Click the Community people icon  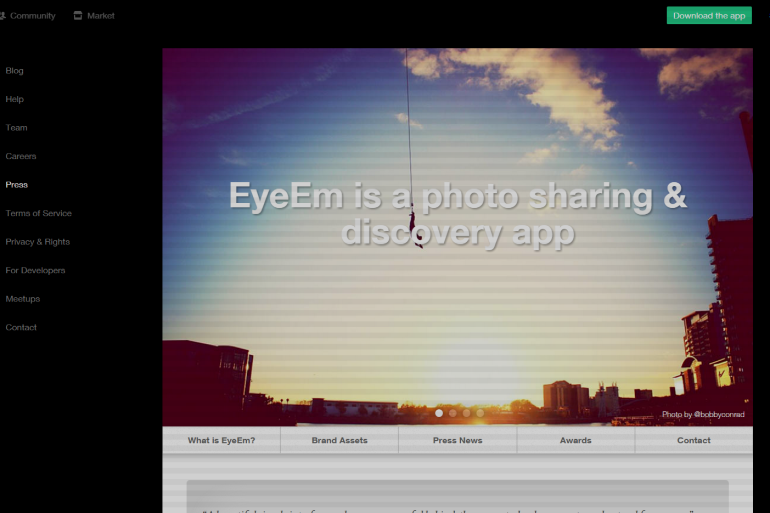2,16
